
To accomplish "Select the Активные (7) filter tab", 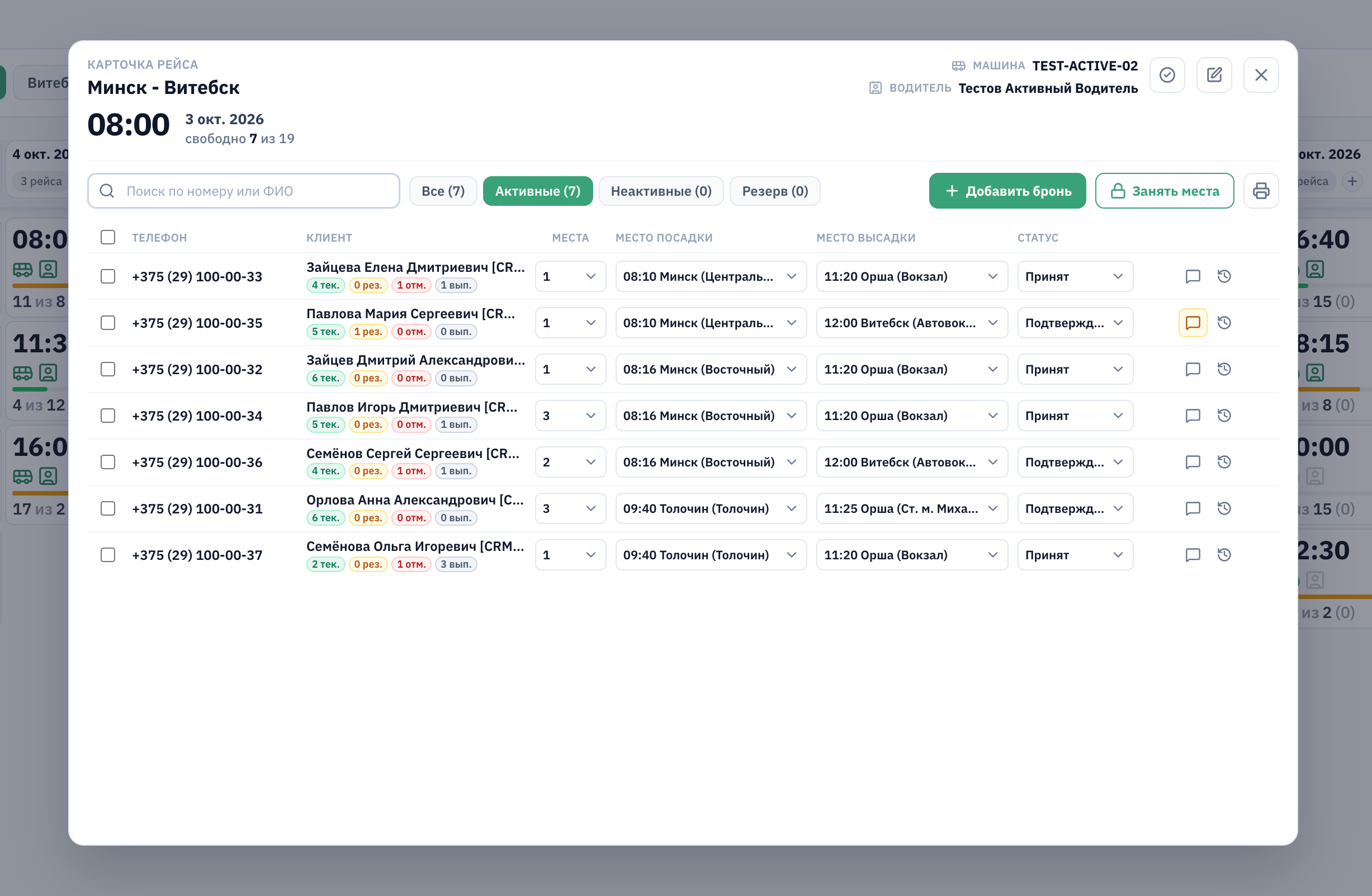I will pos(537,191).
